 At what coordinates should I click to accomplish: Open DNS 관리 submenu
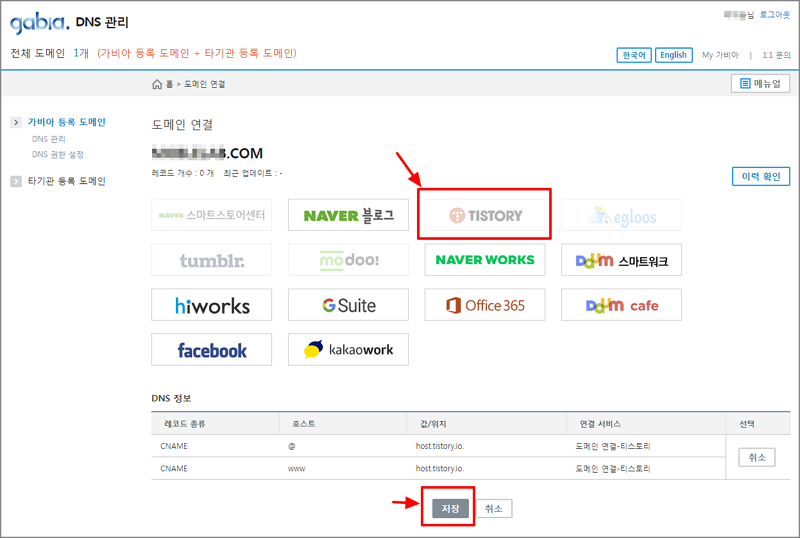pos(48,139)
